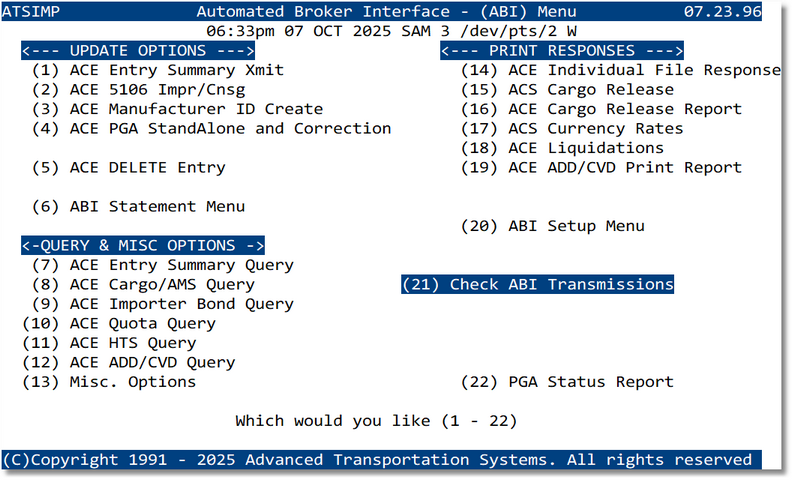Choose ACE 5106 Impr/Cnsg menu entry
The image size is (792, 480).
[142, 90]
